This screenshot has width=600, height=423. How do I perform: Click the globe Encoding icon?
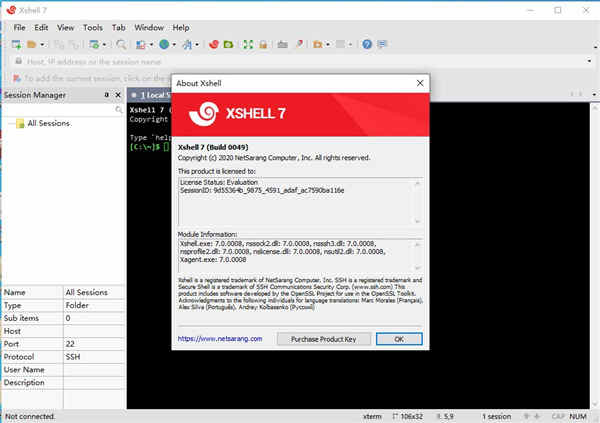coord(164,44)
